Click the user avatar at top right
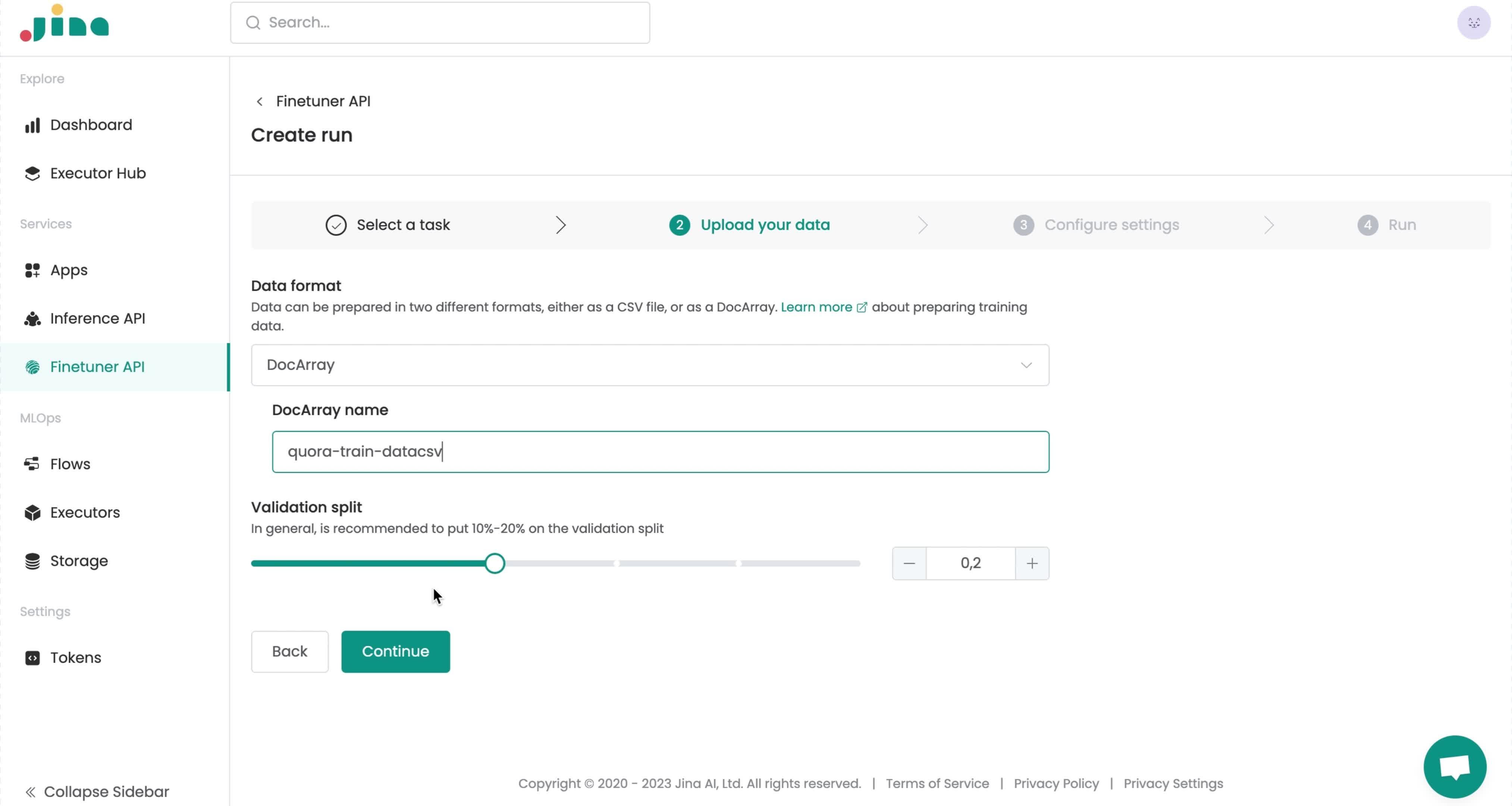The width and height of the screenshot is (1512, 806). [x=1473, y=23]
